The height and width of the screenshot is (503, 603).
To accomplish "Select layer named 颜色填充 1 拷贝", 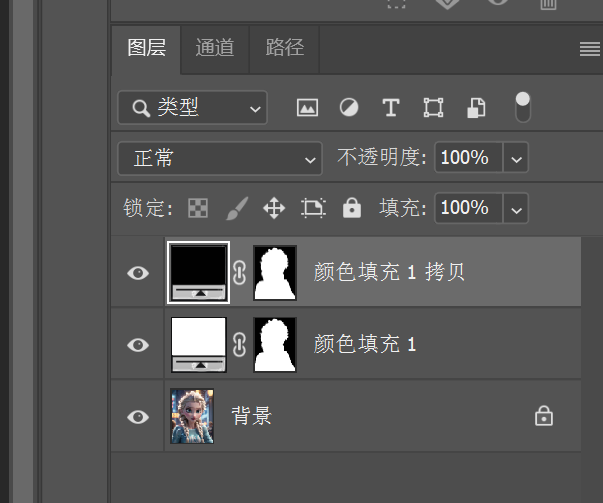I will point(389,272).
